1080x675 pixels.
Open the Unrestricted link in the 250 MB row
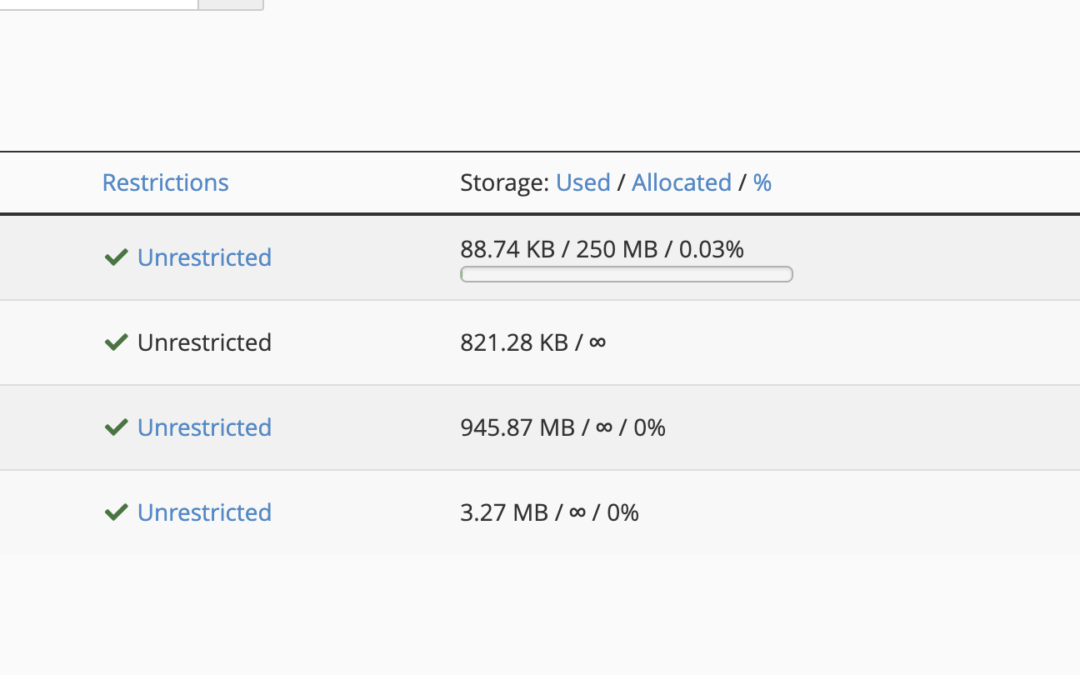205,257
